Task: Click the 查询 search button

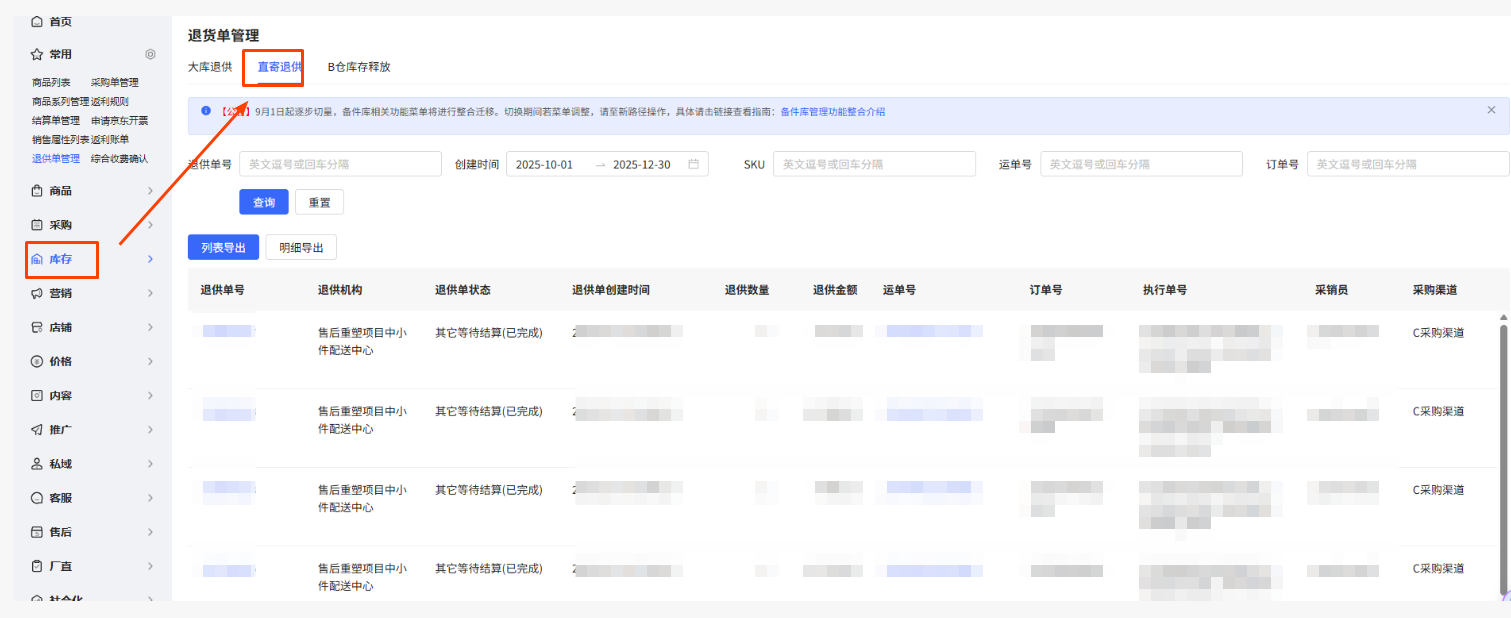Action: [264, 202]
